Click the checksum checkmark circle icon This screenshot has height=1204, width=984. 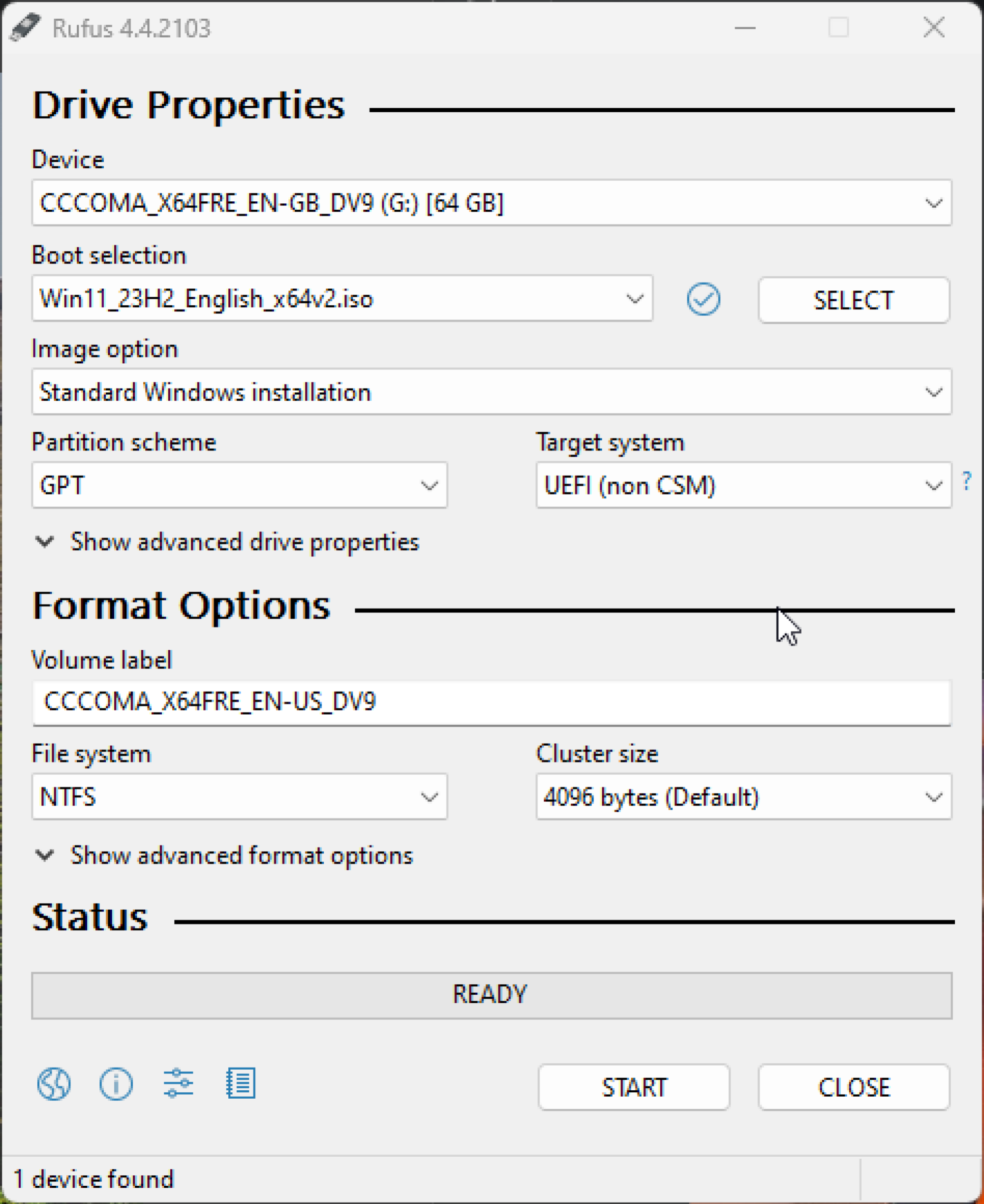704,299
